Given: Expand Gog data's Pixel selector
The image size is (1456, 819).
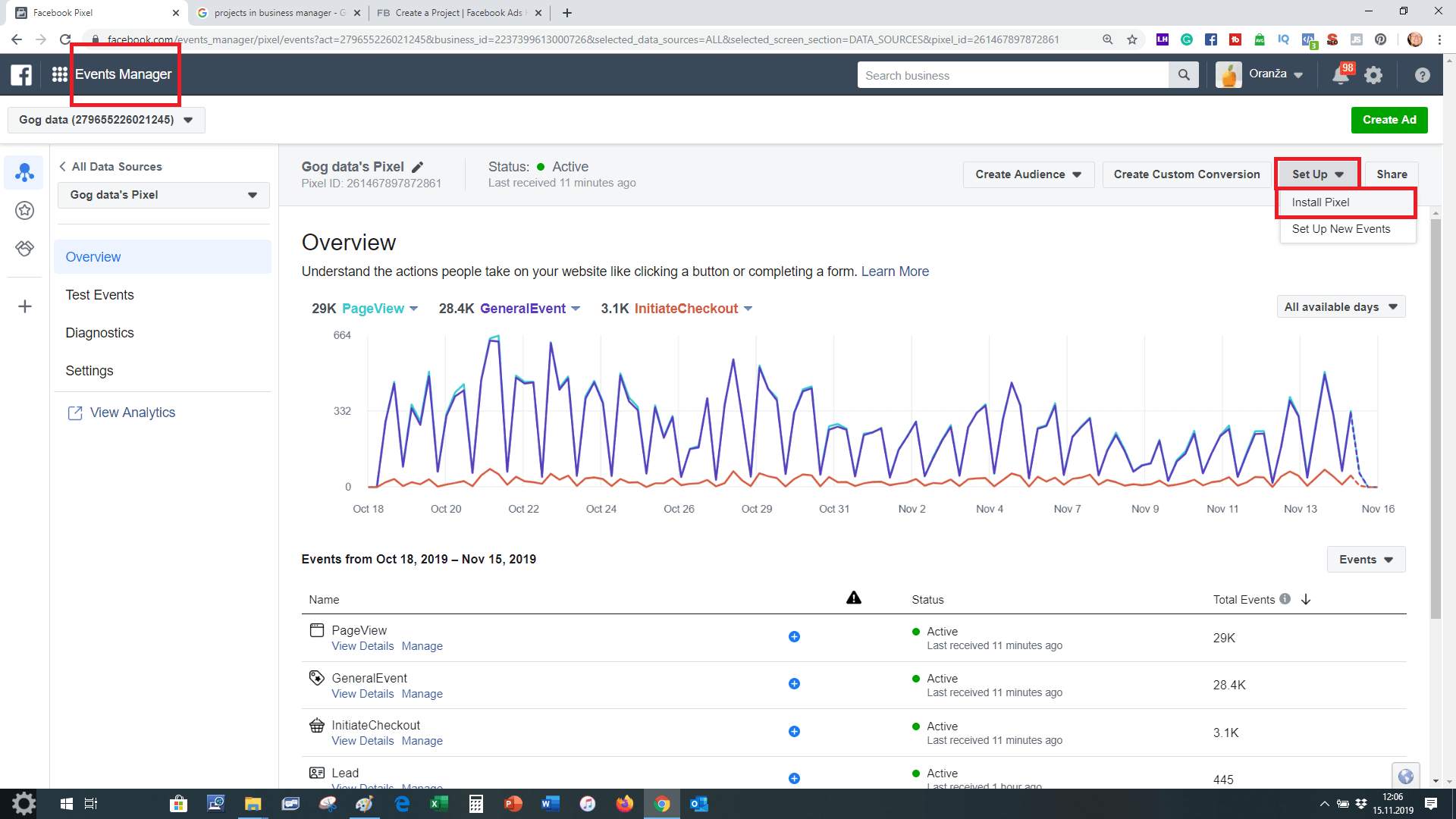Looking at the screenshot, I should [163, 195].
